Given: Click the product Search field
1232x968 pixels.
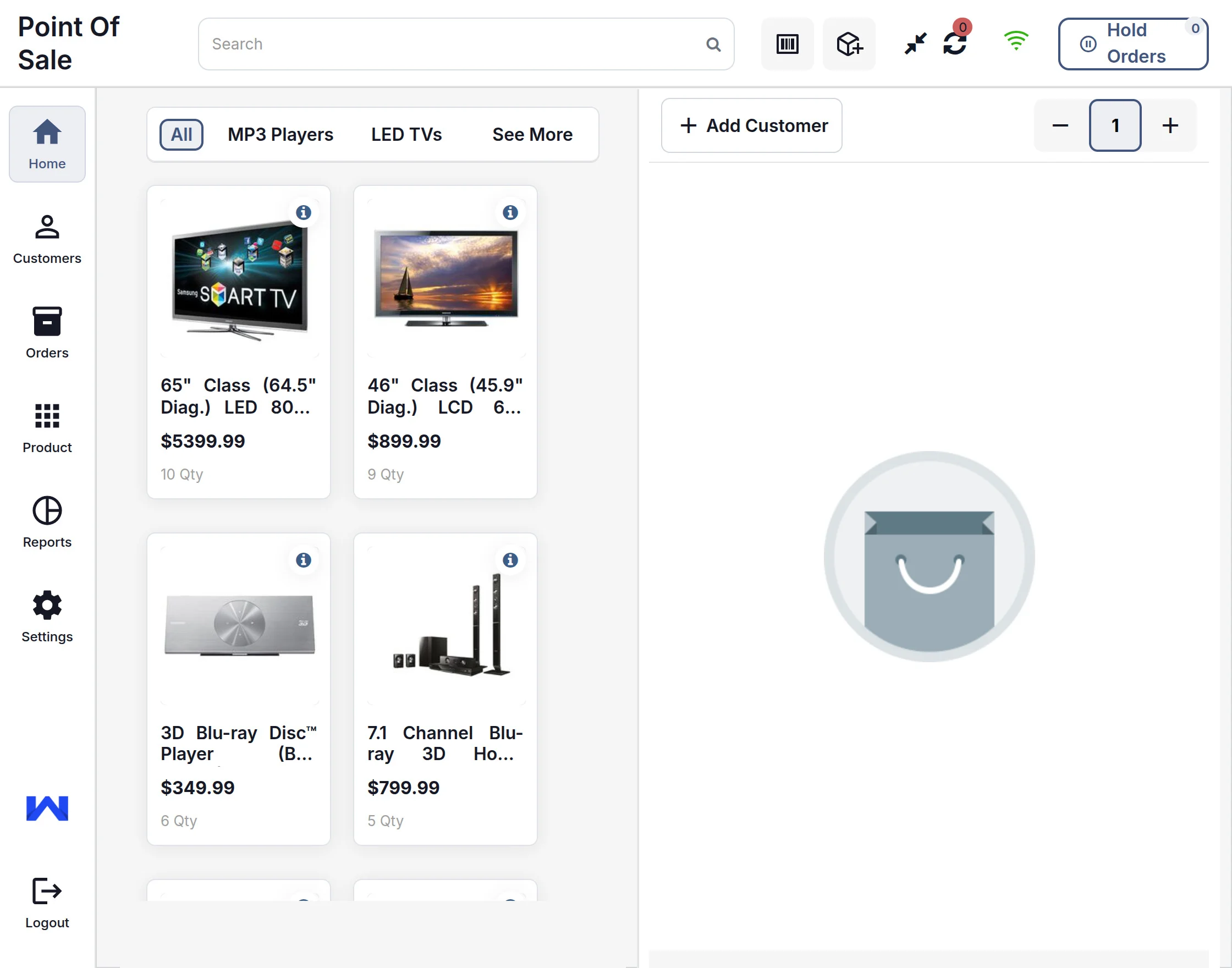Looking at the screenshot, I should 453,43.
